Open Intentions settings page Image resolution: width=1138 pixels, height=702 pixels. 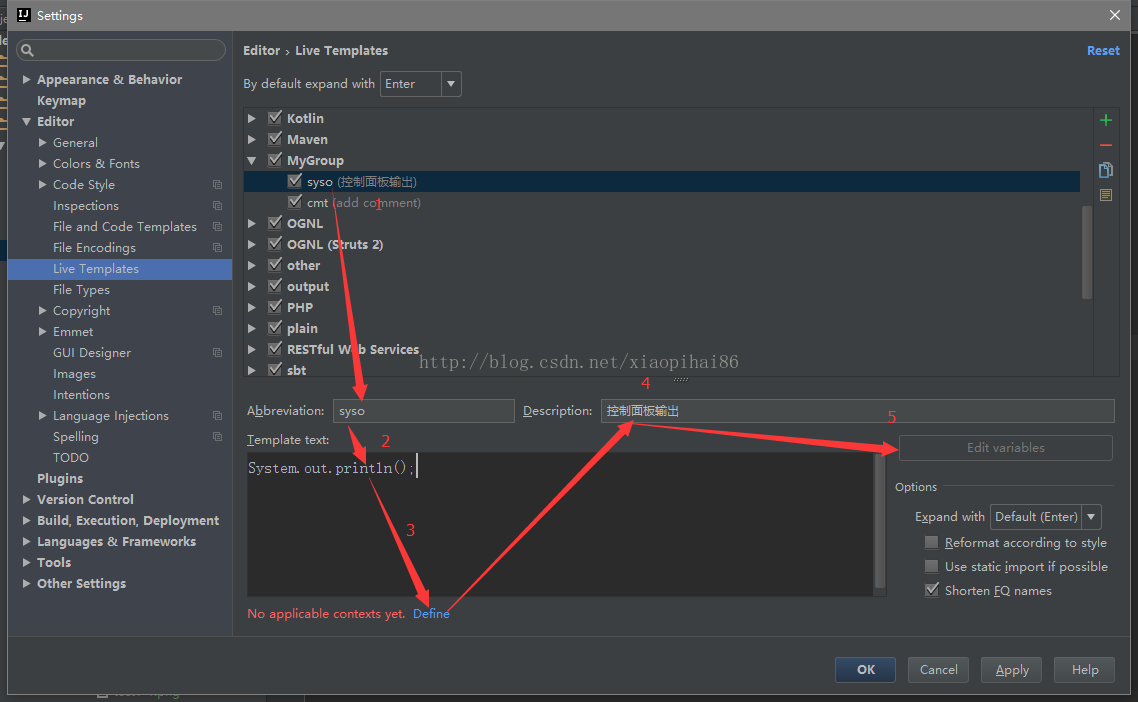point(81,395)
